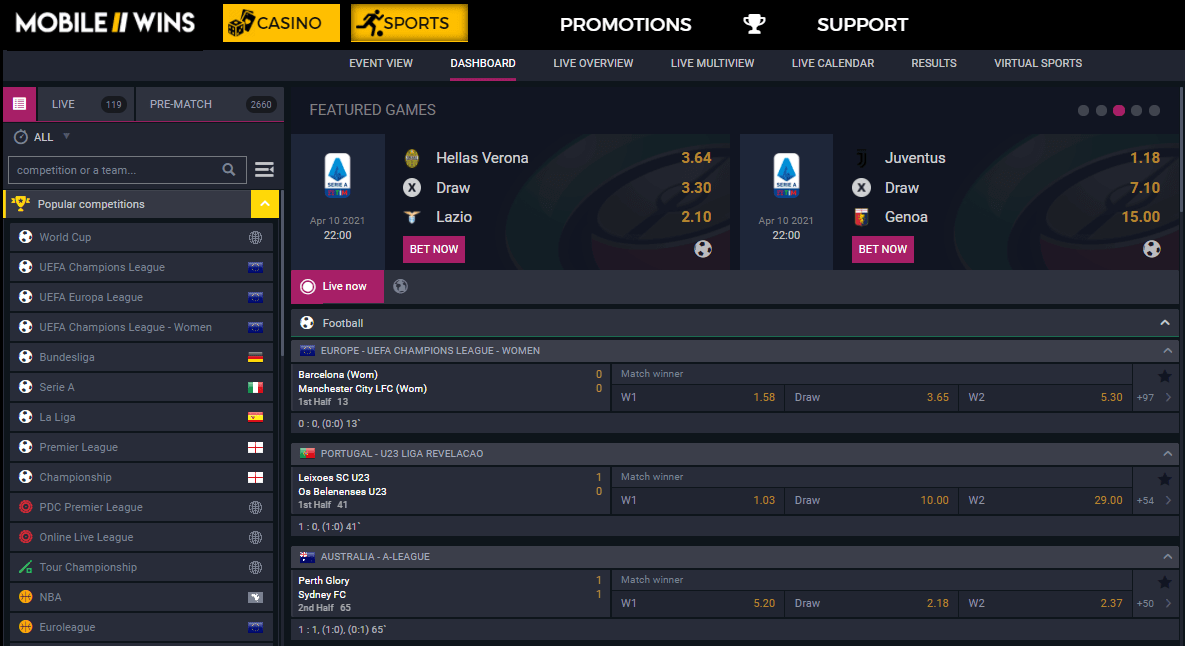
Task: Open the trophy icon in top navigation
Action: coord(754,24)
